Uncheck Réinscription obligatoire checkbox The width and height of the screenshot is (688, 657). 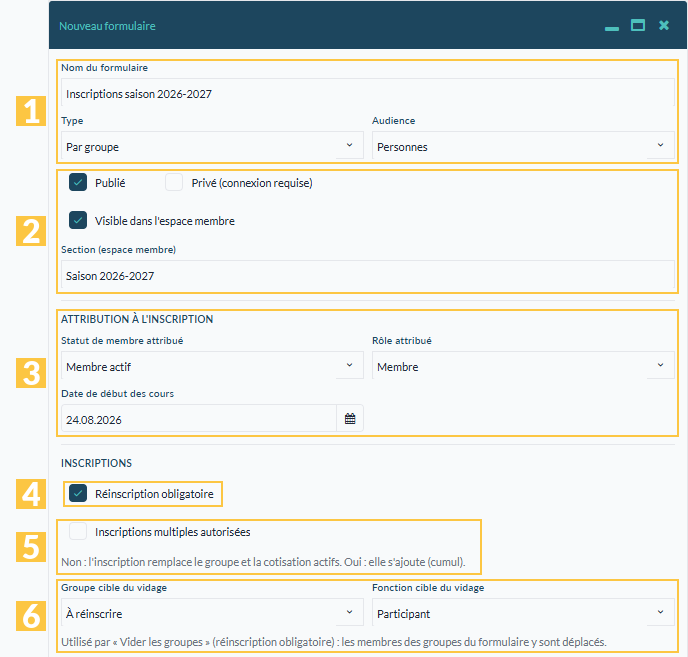(x=78, y=493)
